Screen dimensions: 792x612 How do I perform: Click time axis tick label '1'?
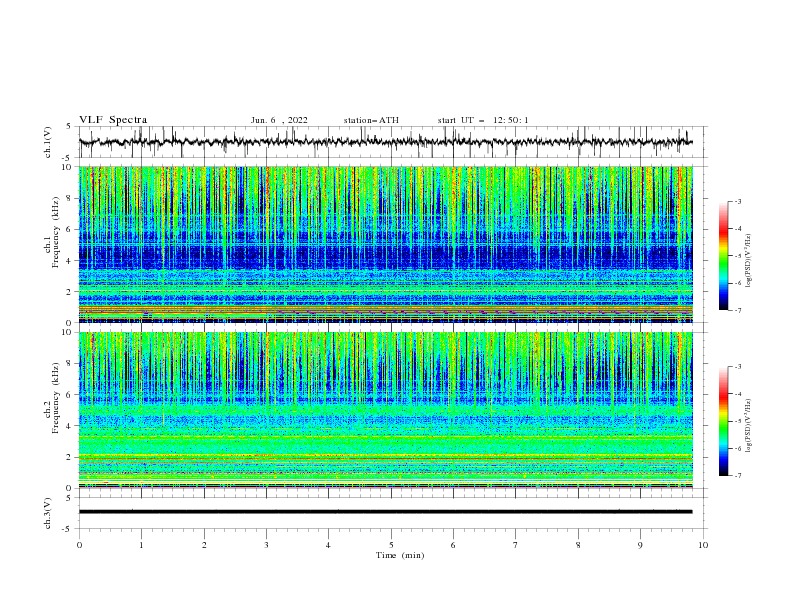(x=141, y=545)
